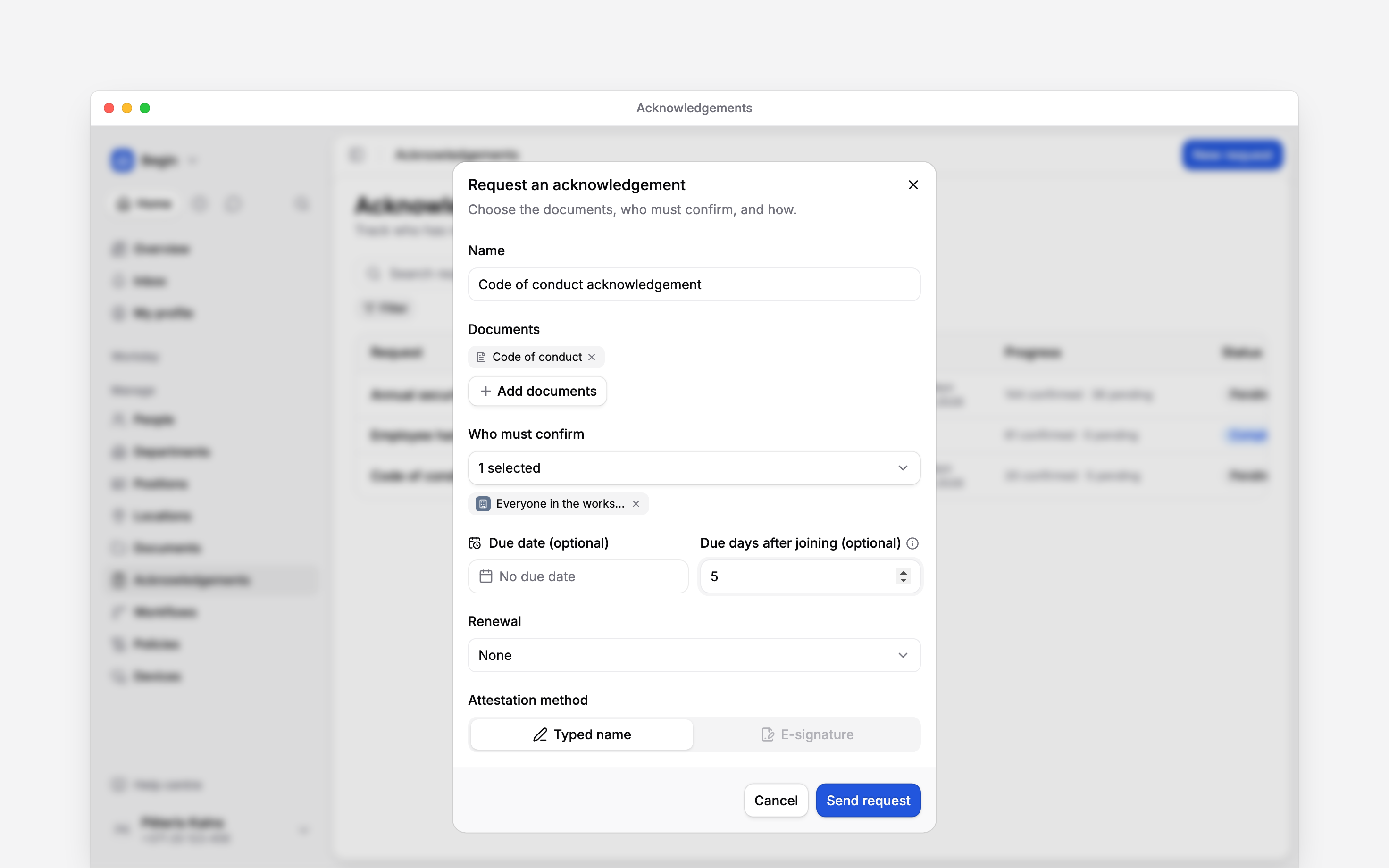Image resolution: width=1389 pixels, height=868 pixels.
Task: Click the Due days after joining number field
Action: [x=810, y=576]
